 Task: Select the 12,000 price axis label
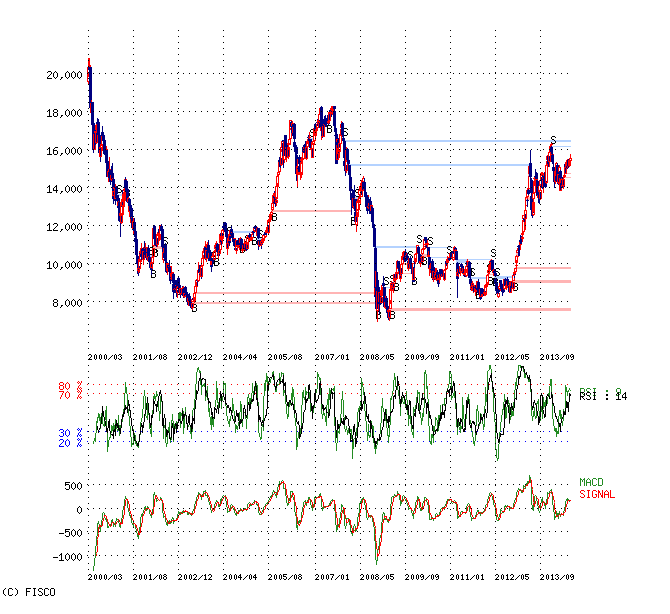point(64,227)
